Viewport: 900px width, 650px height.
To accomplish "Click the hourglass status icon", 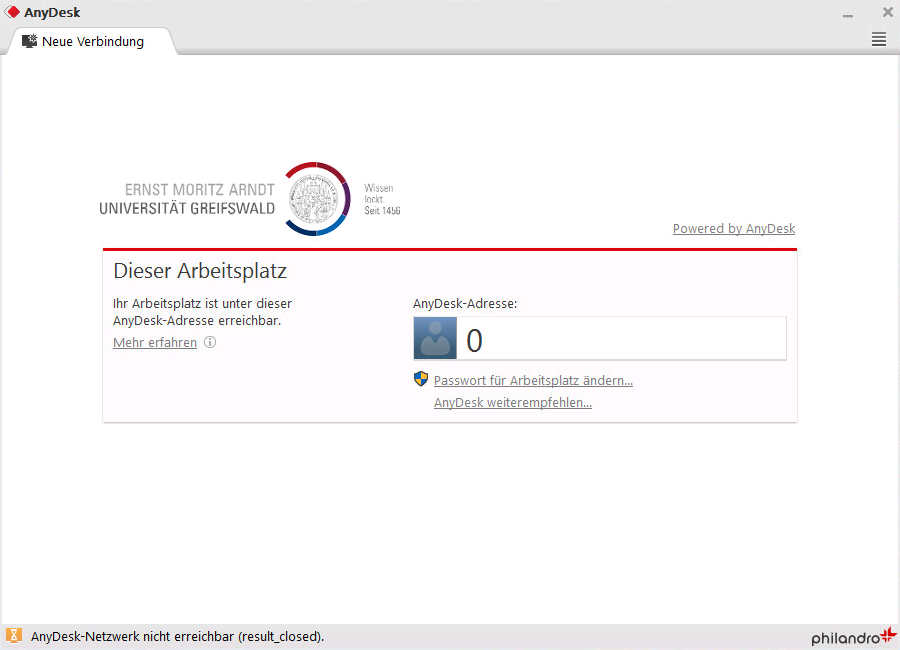I will coord(14,636).
